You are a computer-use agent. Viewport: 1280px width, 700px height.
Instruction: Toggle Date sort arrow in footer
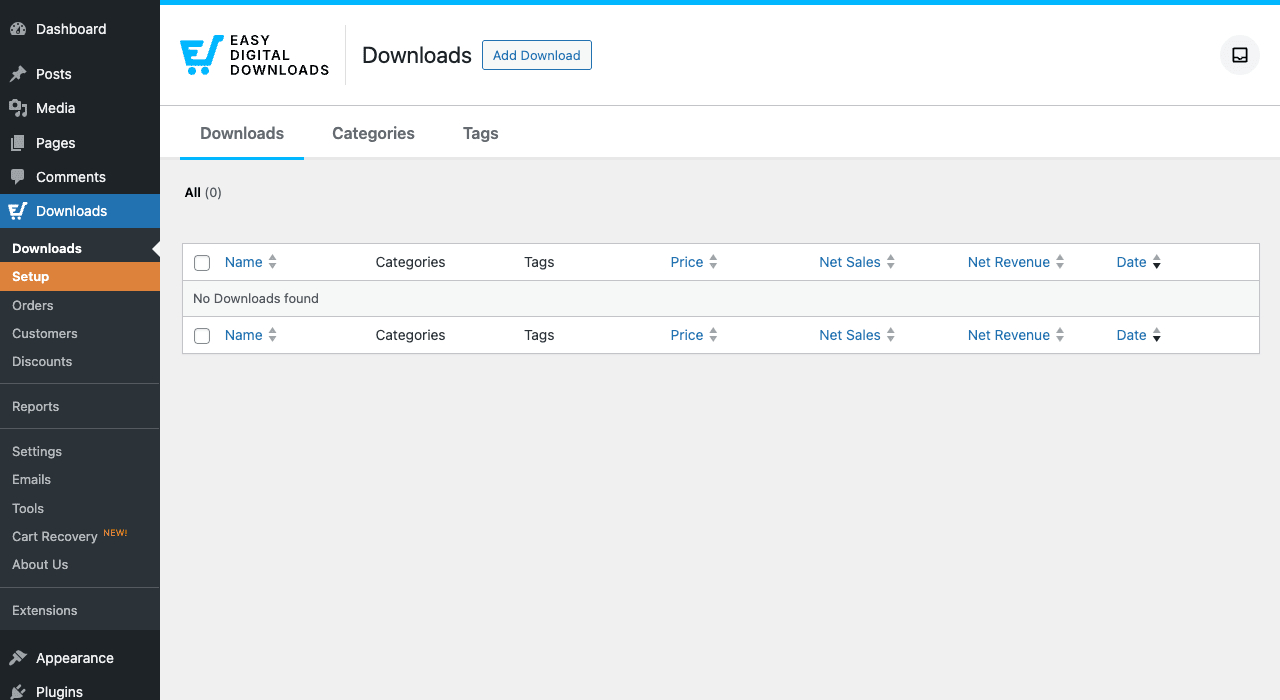tap(1157, 335)
